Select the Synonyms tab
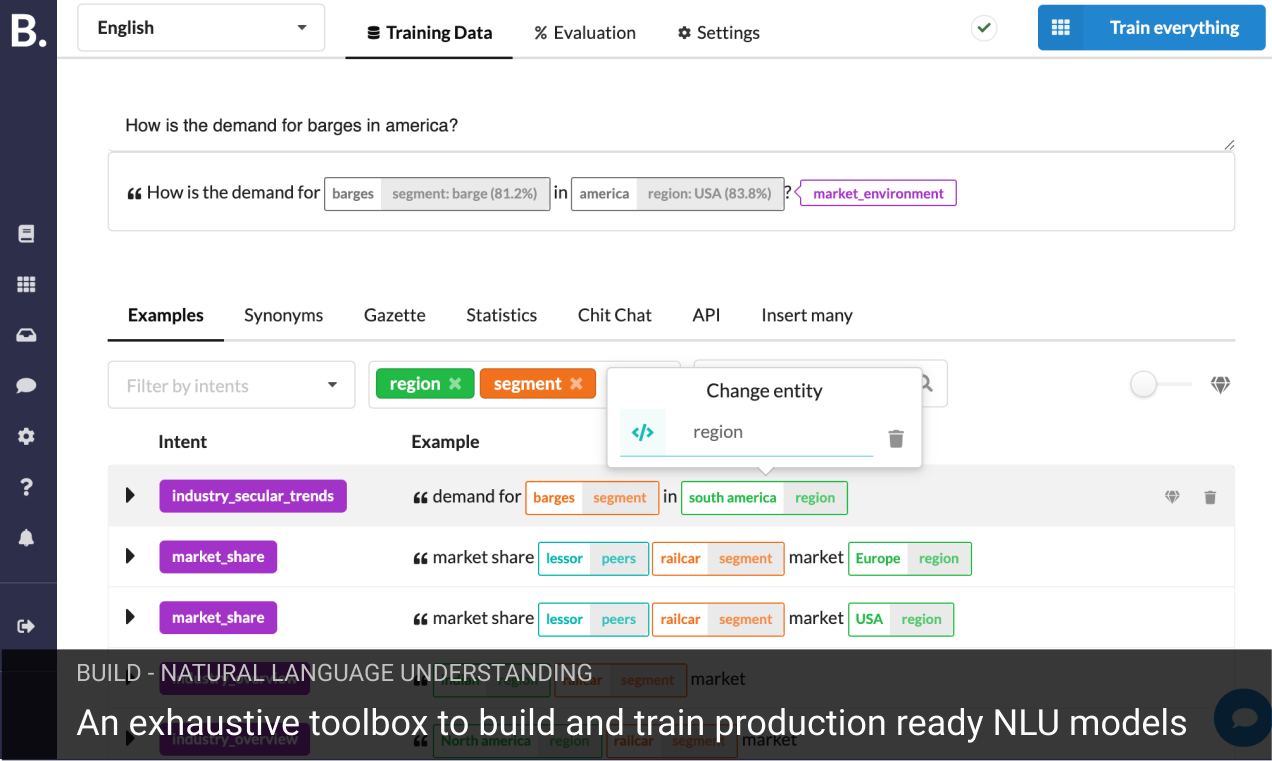Viewport: 1272px width, 761px height. [284, 315]
